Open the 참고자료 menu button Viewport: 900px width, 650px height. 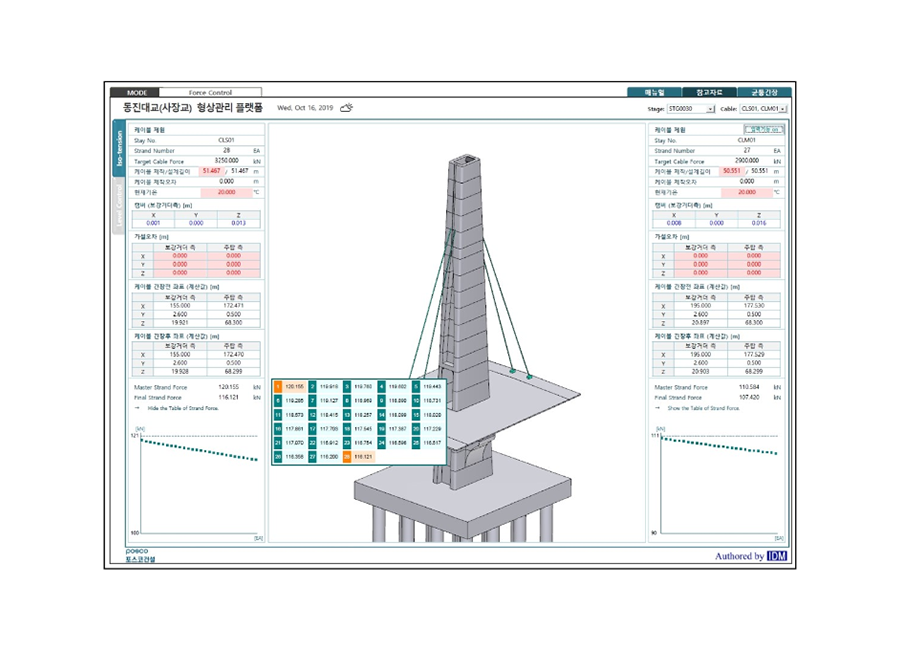[709, 92]
